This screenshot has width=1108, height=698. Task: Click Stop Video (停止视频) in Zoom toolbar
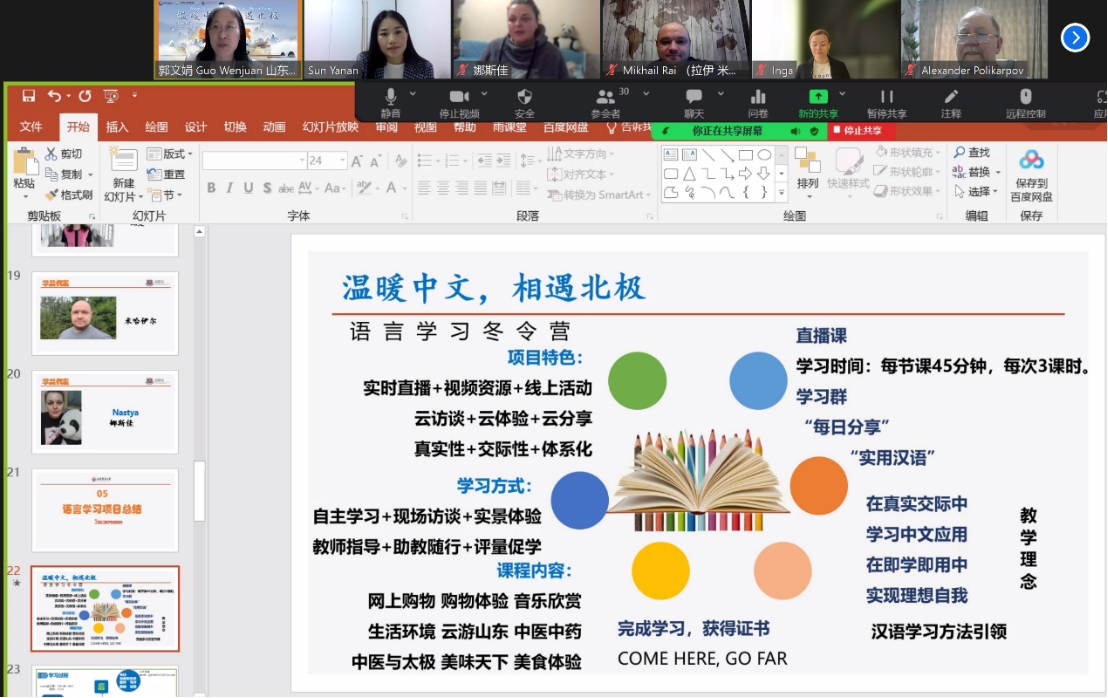coord(459,102)
